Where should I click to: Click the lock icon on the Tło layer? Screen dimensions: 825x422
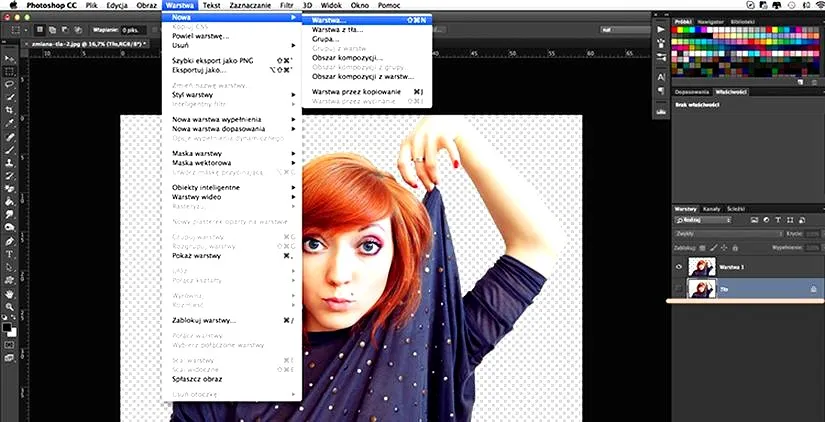point(812,288)
